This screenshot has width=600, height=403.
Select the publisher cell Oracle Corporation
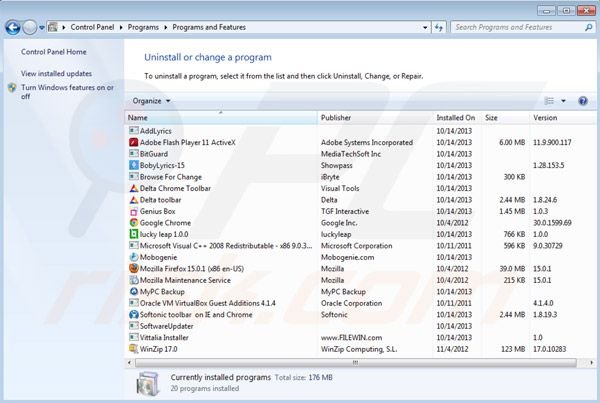[x=351, y=303]
